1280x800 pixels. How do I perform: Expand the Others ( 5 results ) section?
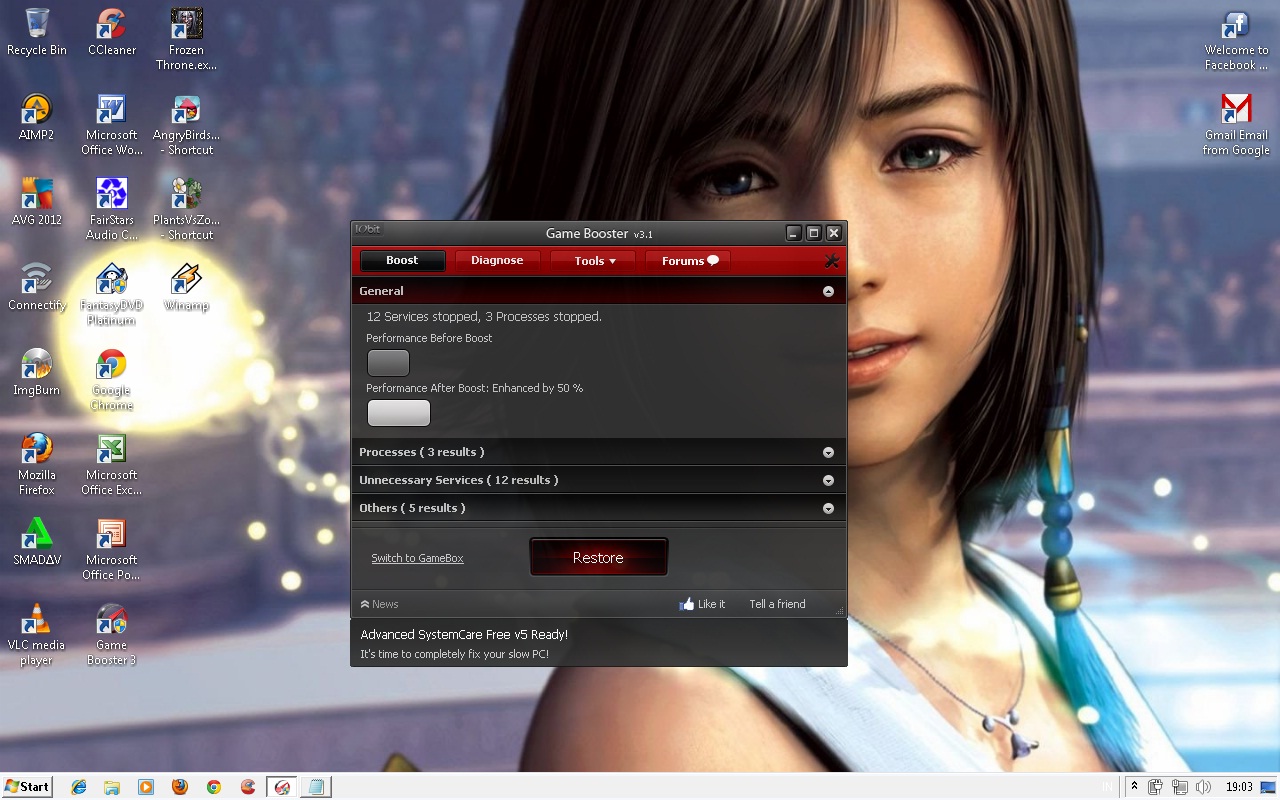point(828,508)
